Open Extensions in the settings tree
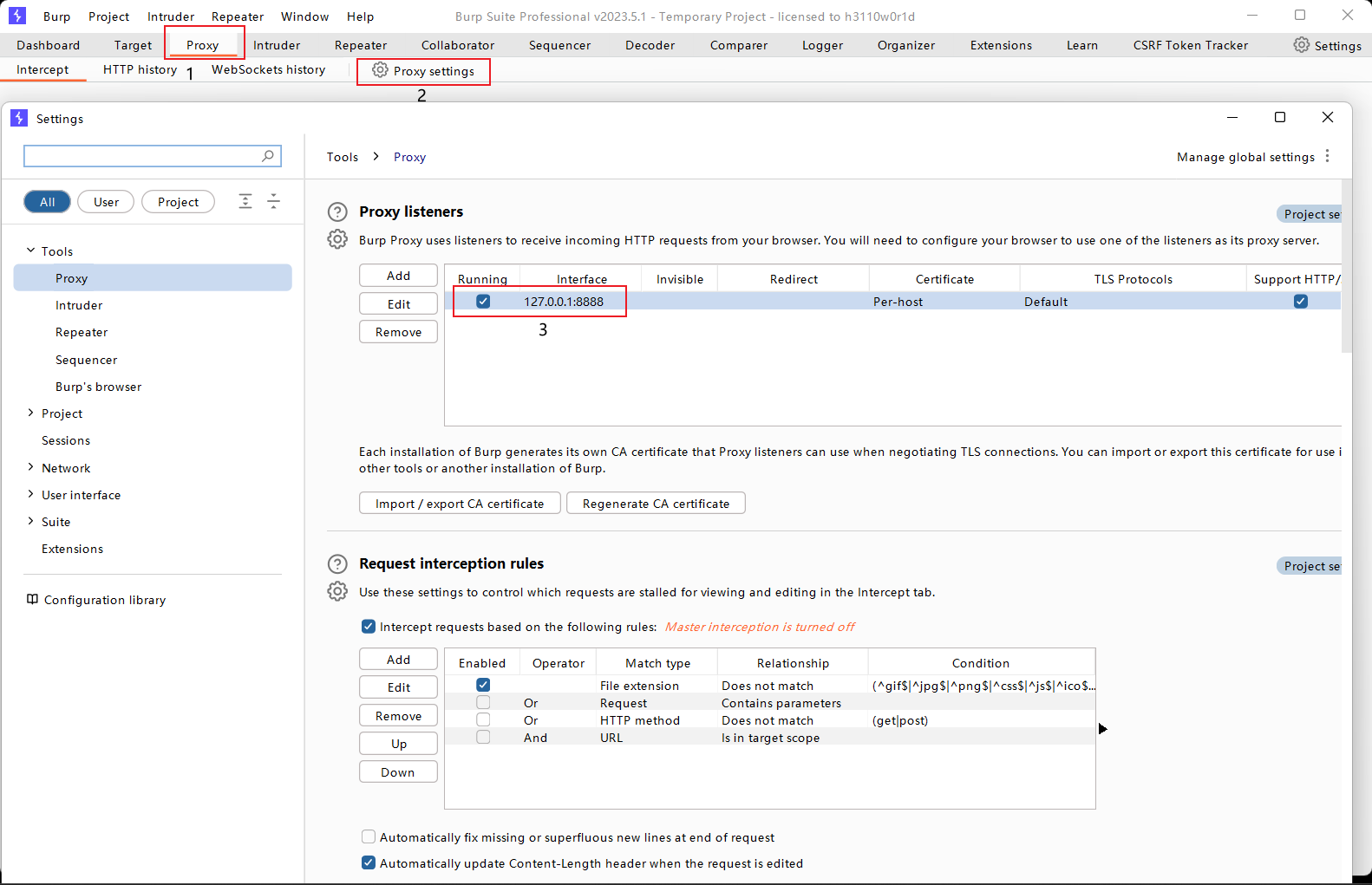Viewport: 1372px width, 885px height. [72, 549]
